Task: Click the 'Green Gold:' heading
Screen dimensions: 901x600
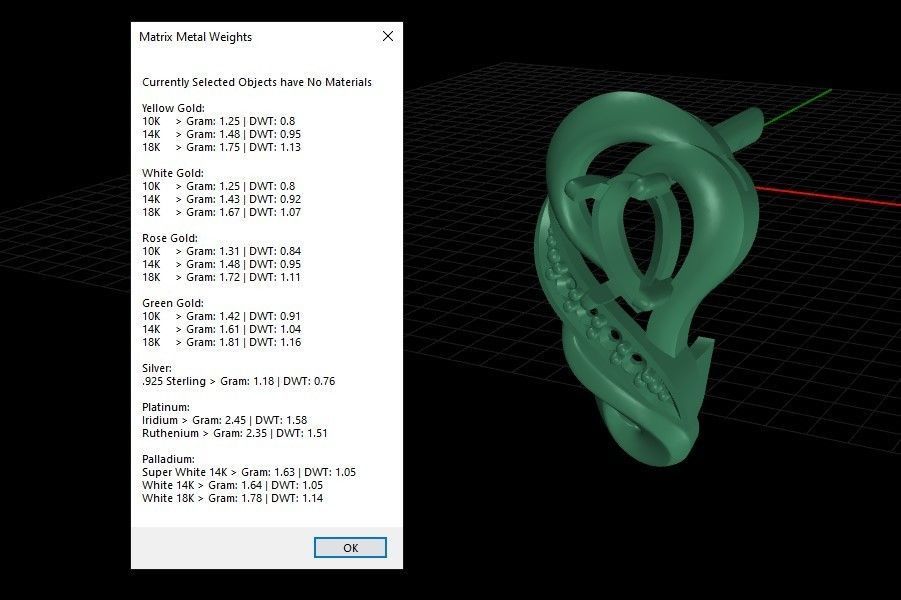Action: (x=173, y=303)
